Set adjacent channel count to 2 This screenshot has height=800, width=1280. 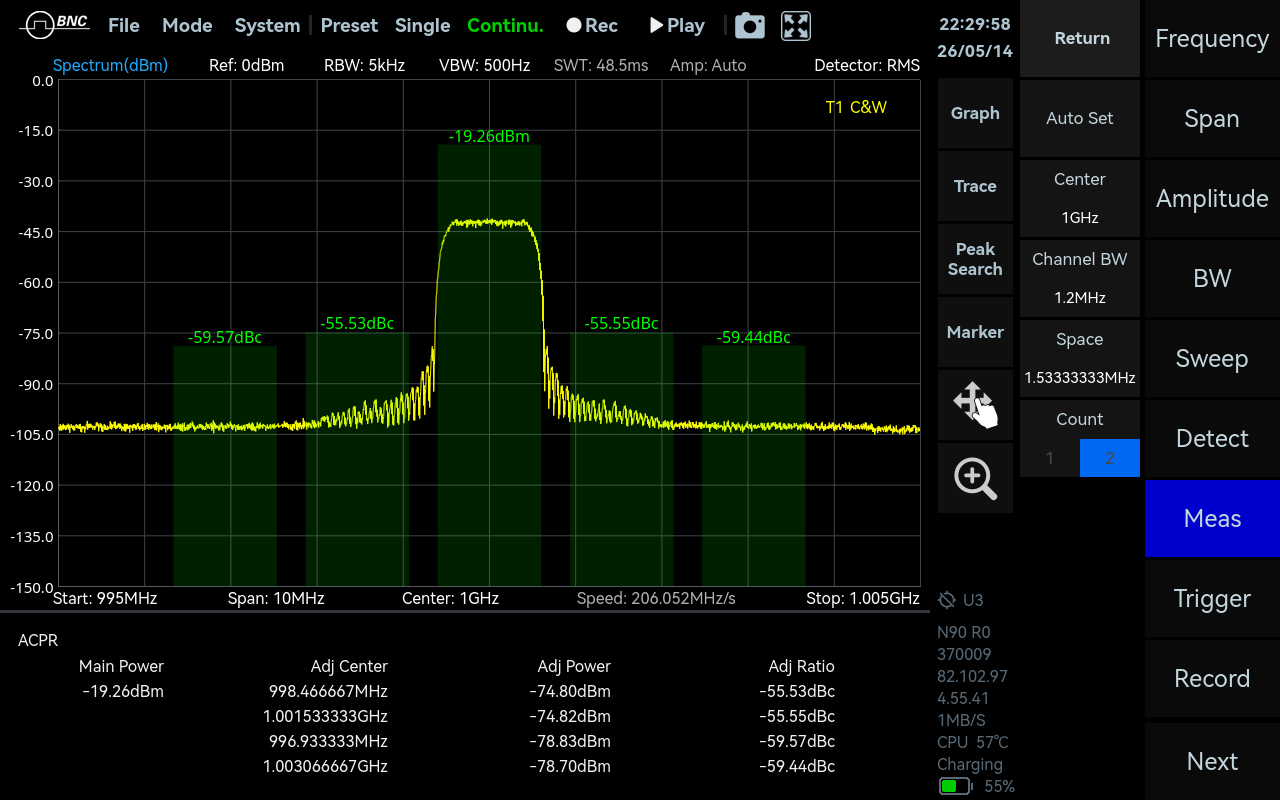coord(1110,458)
